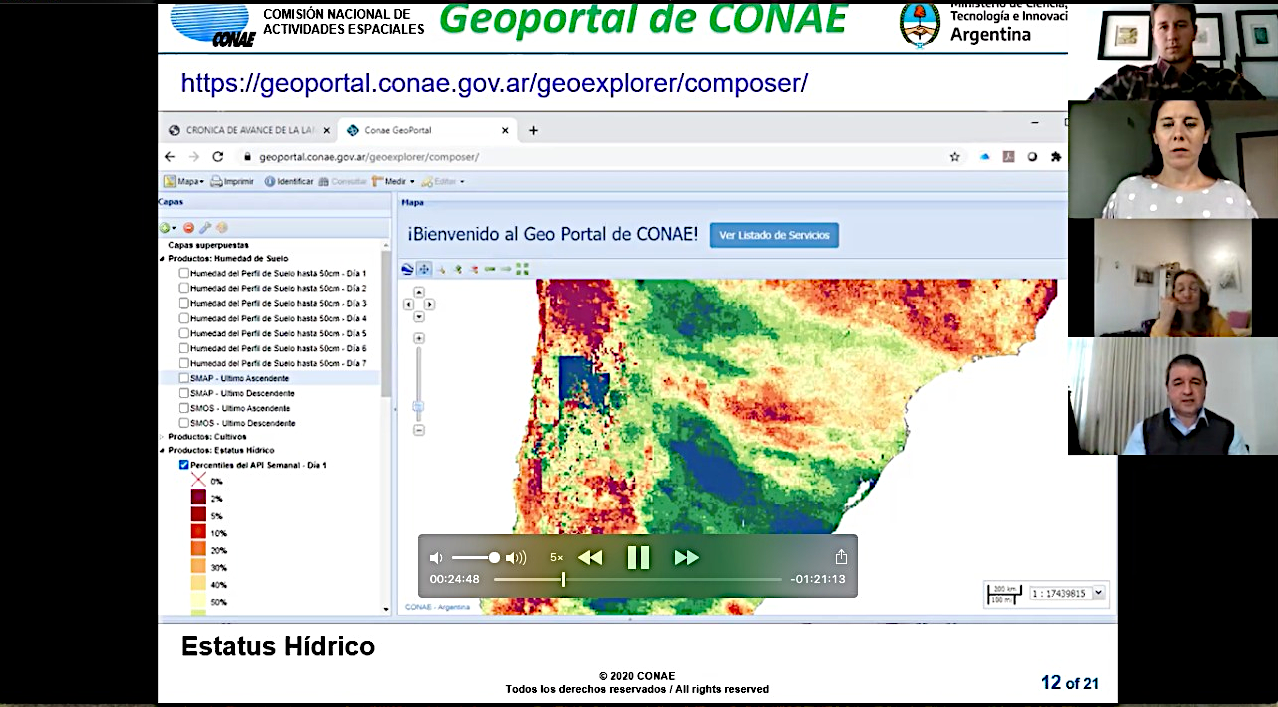1278x707 pixels.
Task: Open layer properties wrench icon
Action: click(205, 228)
